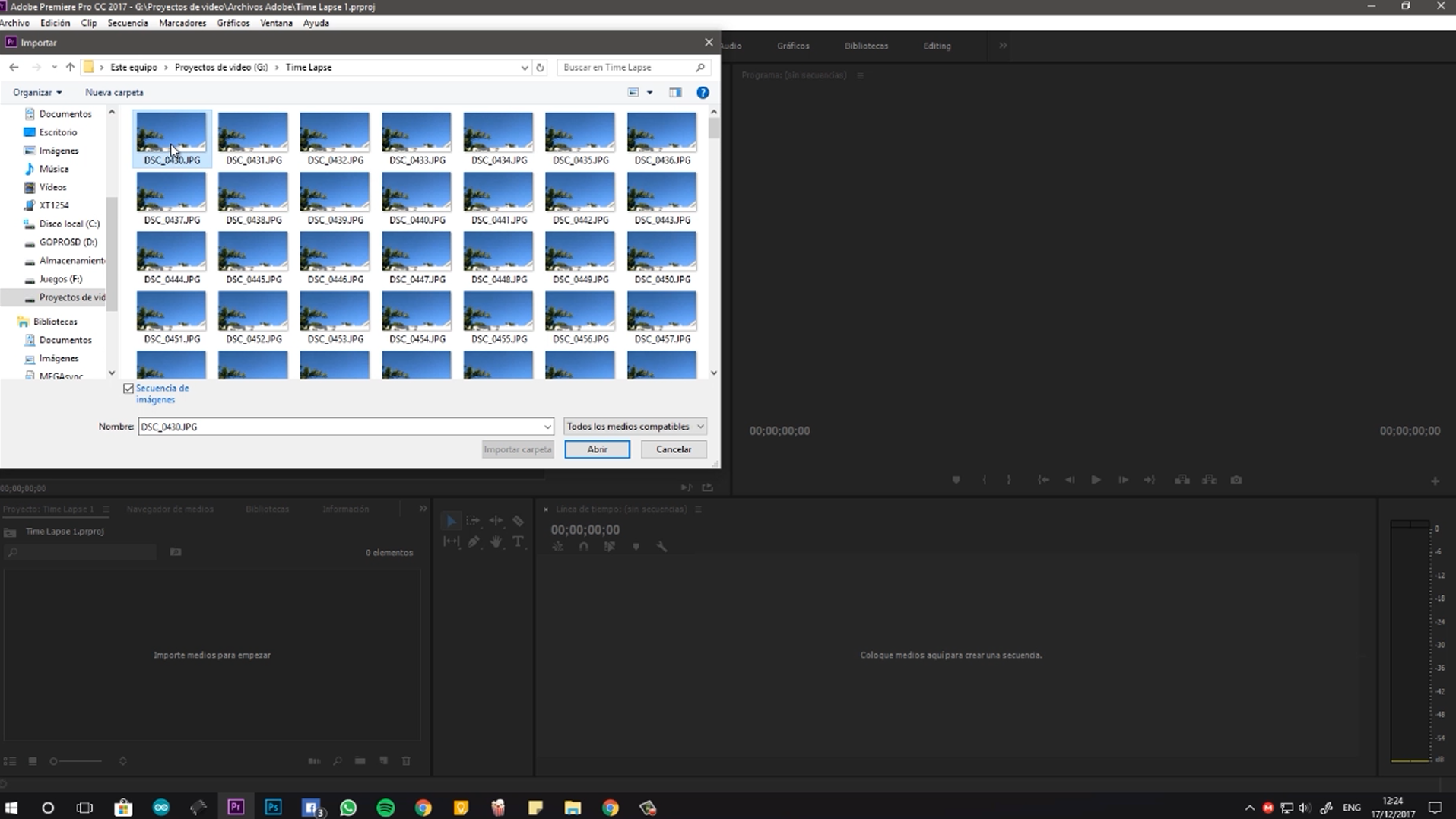
Task: Click the project panel zoom slider
Action: tap(75, 761)
